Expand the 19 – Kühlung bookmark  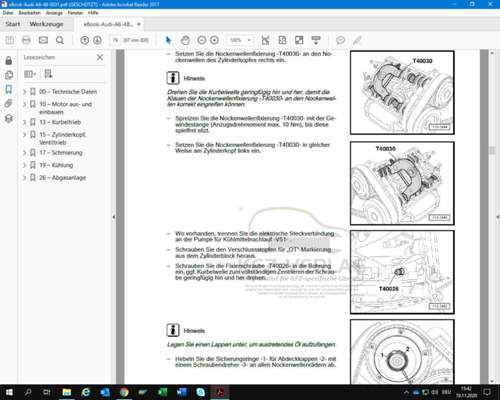[x=24, y=165]
